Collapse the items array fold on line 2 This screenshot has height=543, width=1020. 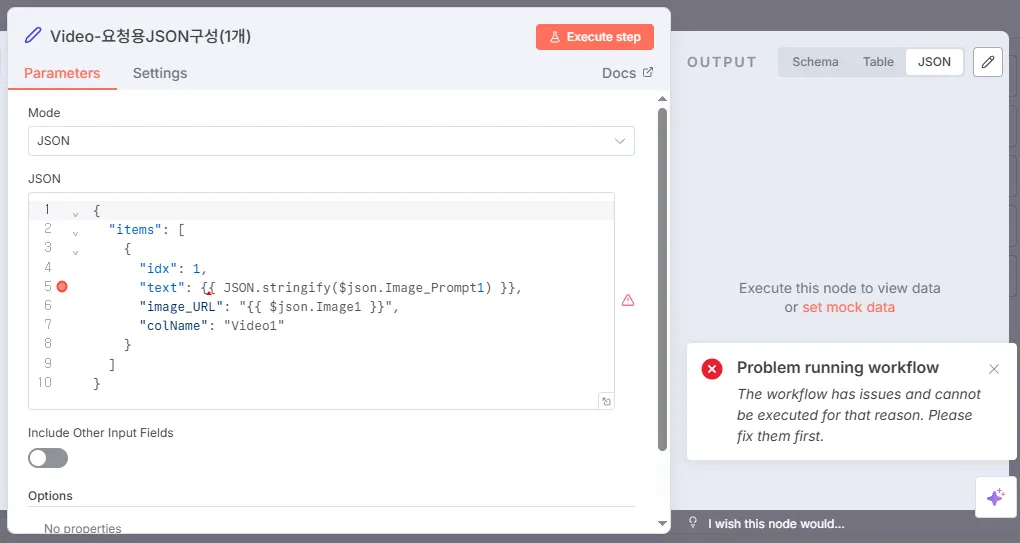(75, 232)
